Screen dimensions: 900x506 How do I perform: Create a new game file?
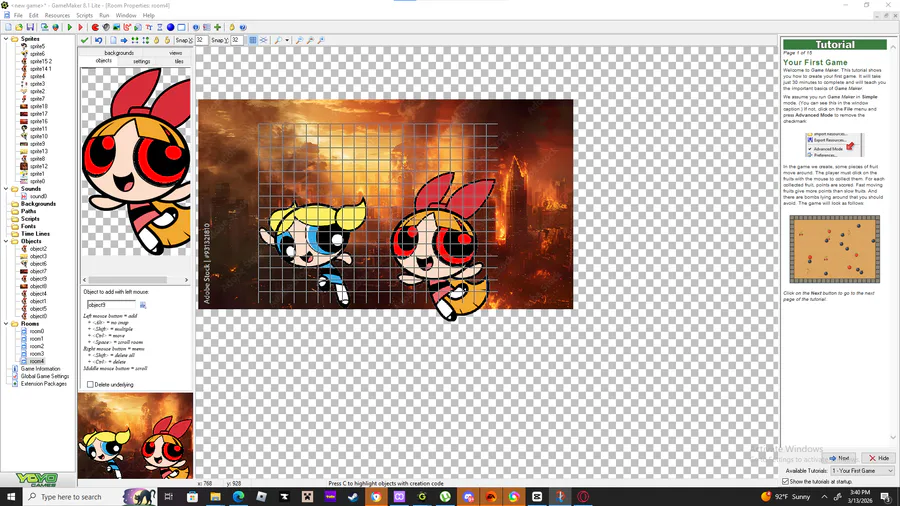click(x=8, y=27)
